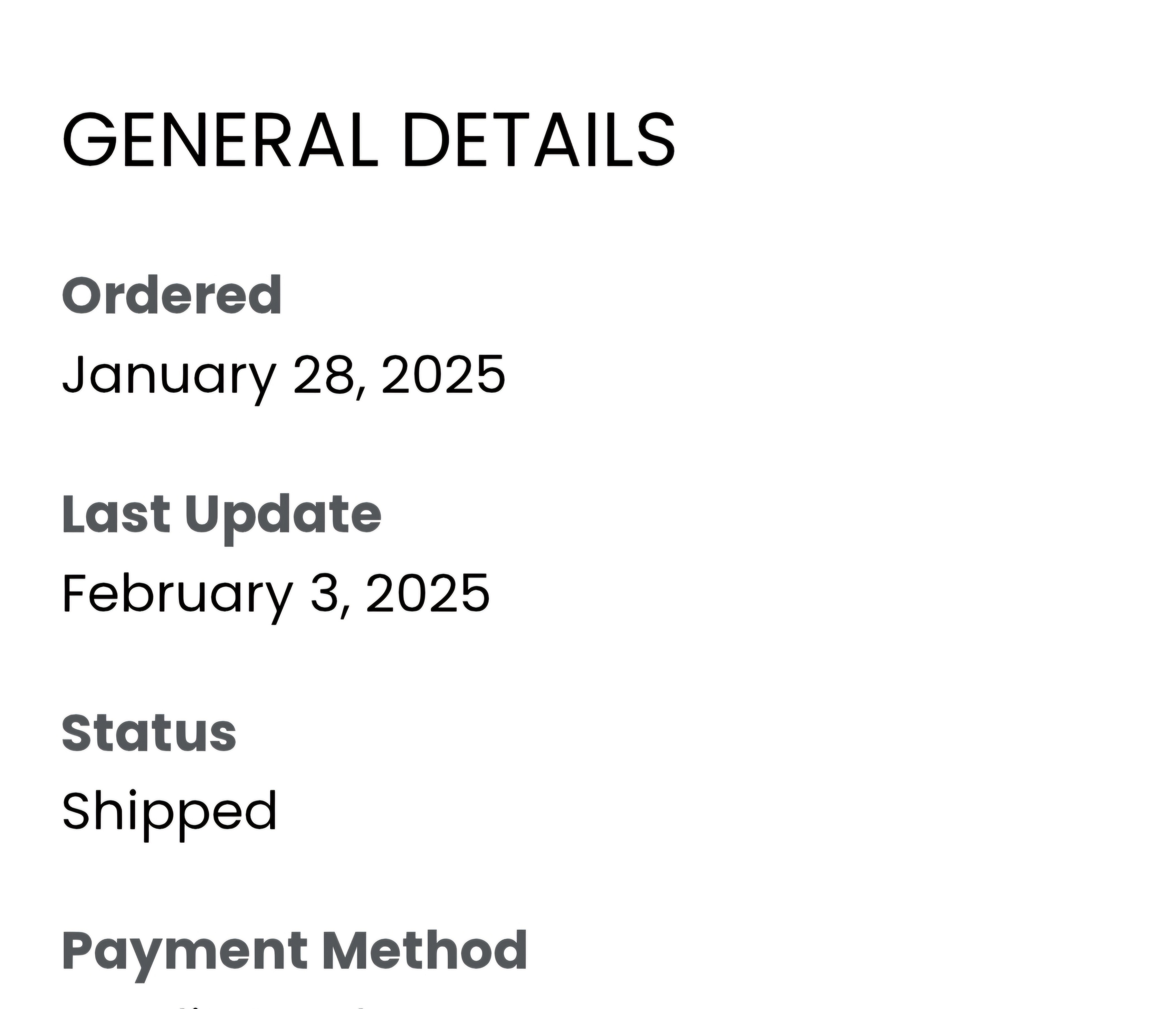Click the word Method in Payment Method
1176x1009 pixels.
(425, 950)
